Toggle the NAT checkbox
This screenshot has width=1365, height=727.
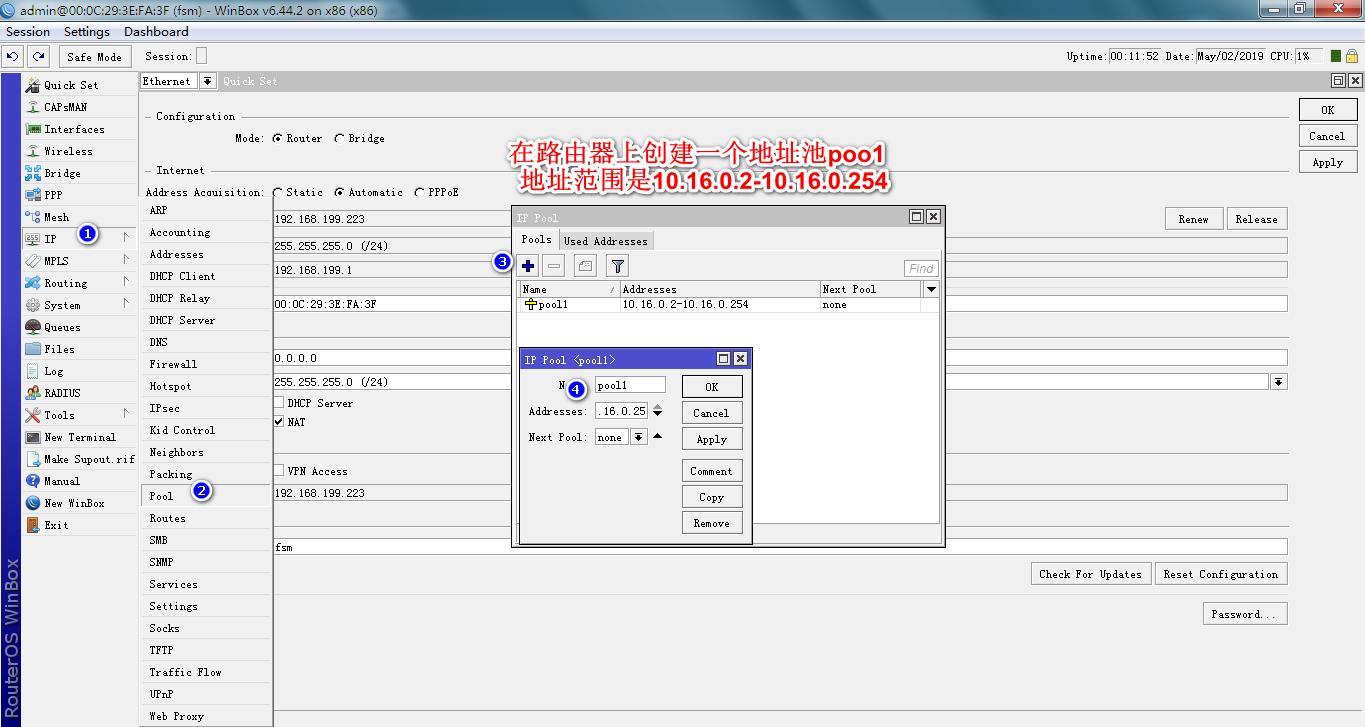[x=278, y=422]
